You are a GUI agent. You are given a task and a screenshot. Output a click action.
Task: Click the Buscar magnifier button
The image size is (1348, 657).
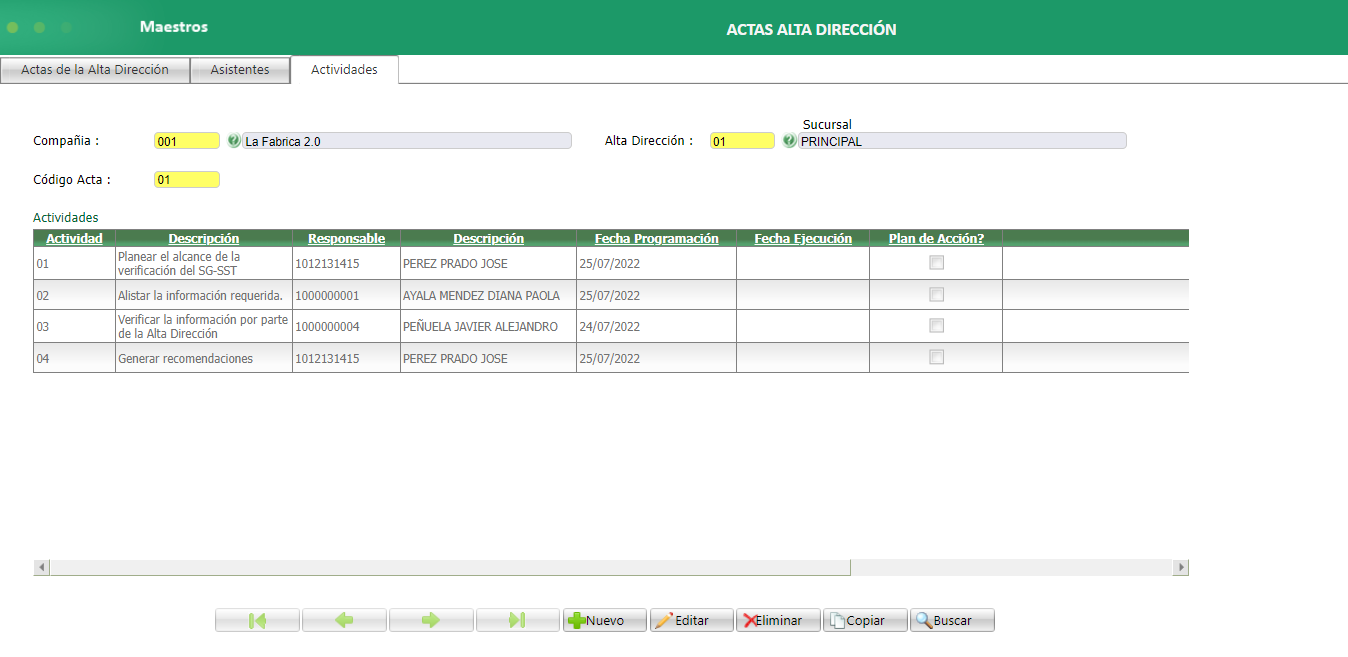952,620
